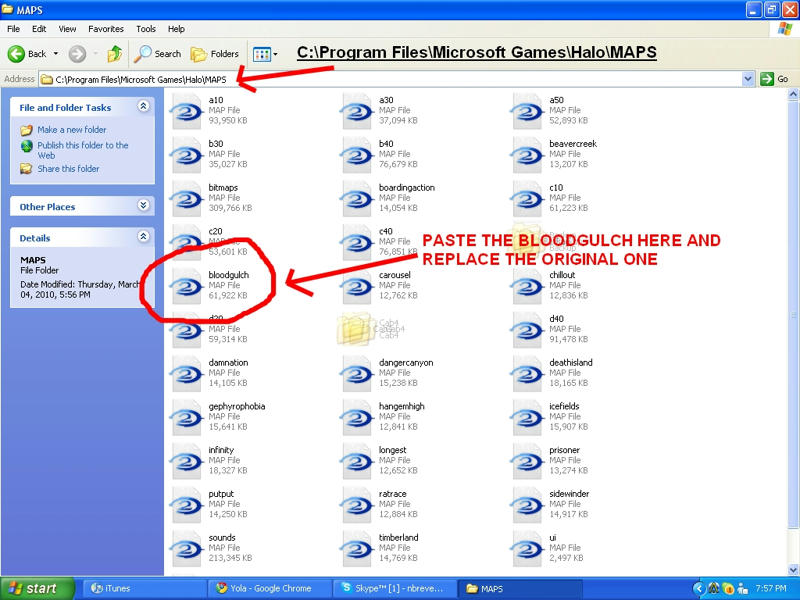Select the b40 map file icon
Screen dimensions: 800x600
pos(358,155)
